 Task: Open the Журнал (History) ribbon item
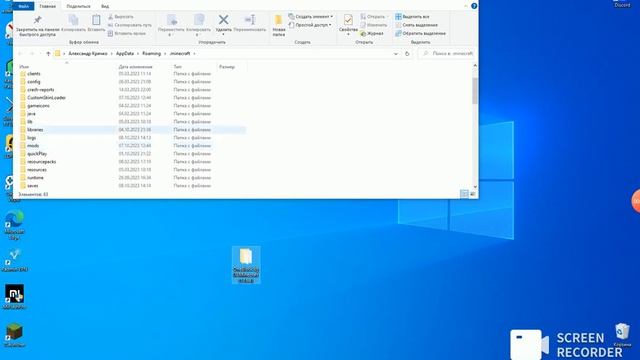(x=372, y=33)
